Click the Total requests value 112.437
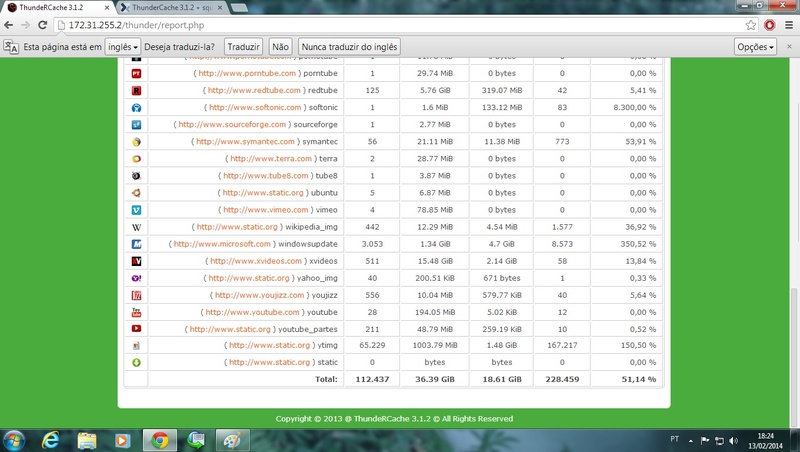 pyautogui.click(x=372, y=380)
